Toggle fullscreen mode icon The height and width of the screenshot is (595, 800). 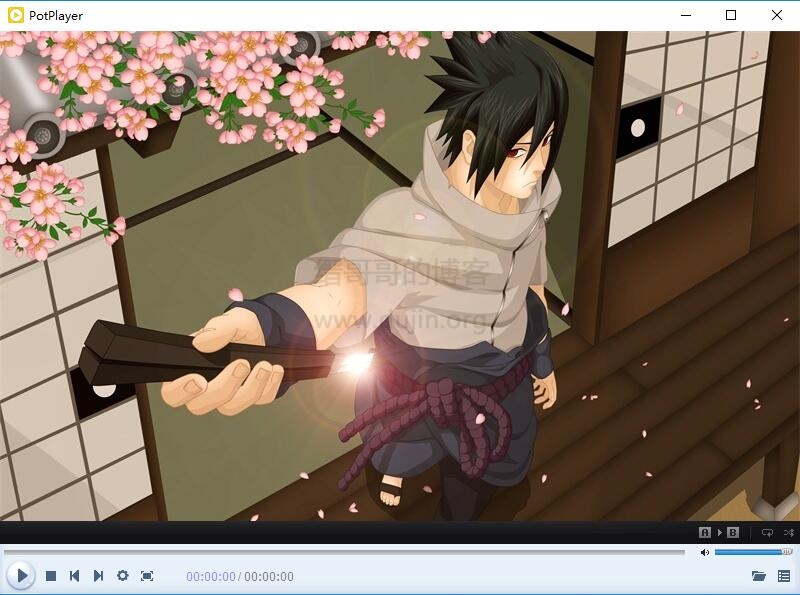pyautogui.click(x=147, y=576)
